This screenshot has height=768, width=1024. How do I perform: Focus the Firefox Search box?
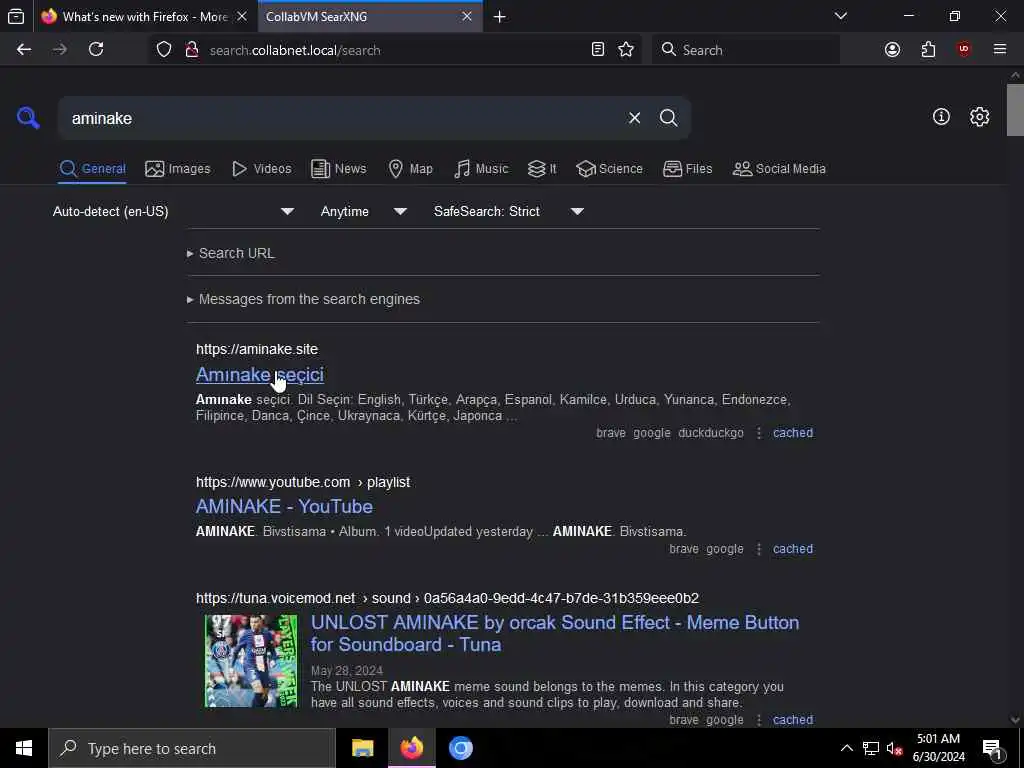tap(746, 50)
